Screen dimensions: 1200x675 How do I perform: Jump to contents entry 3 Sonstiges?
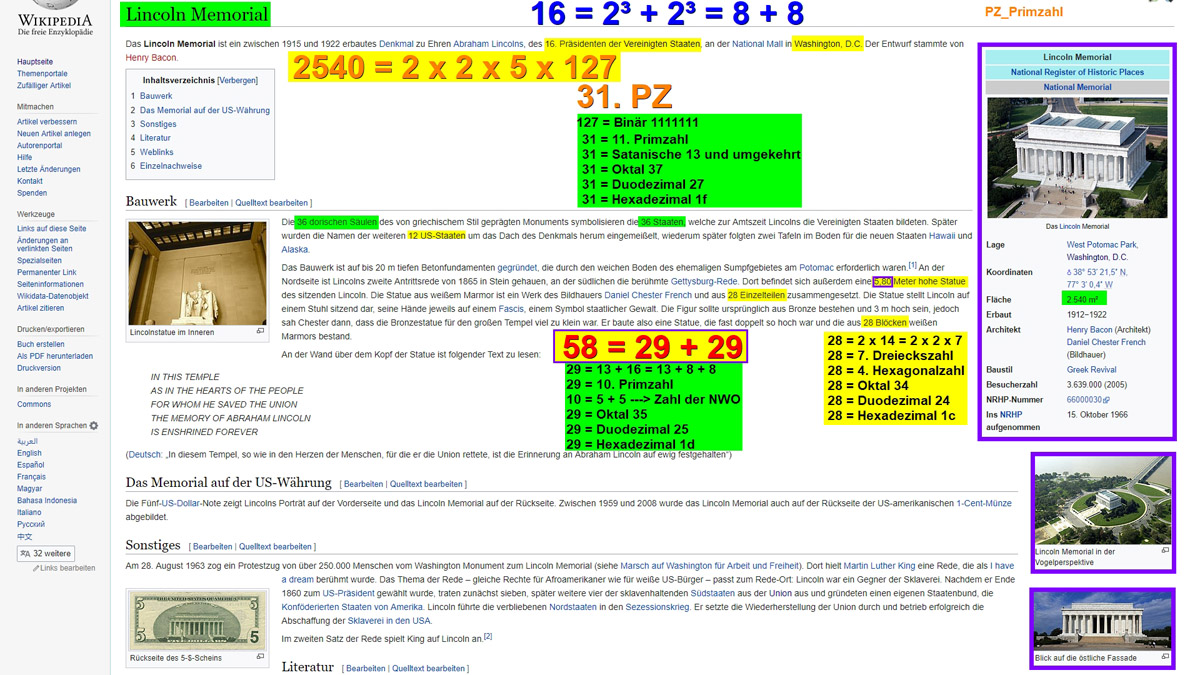(x=153, y=124)
